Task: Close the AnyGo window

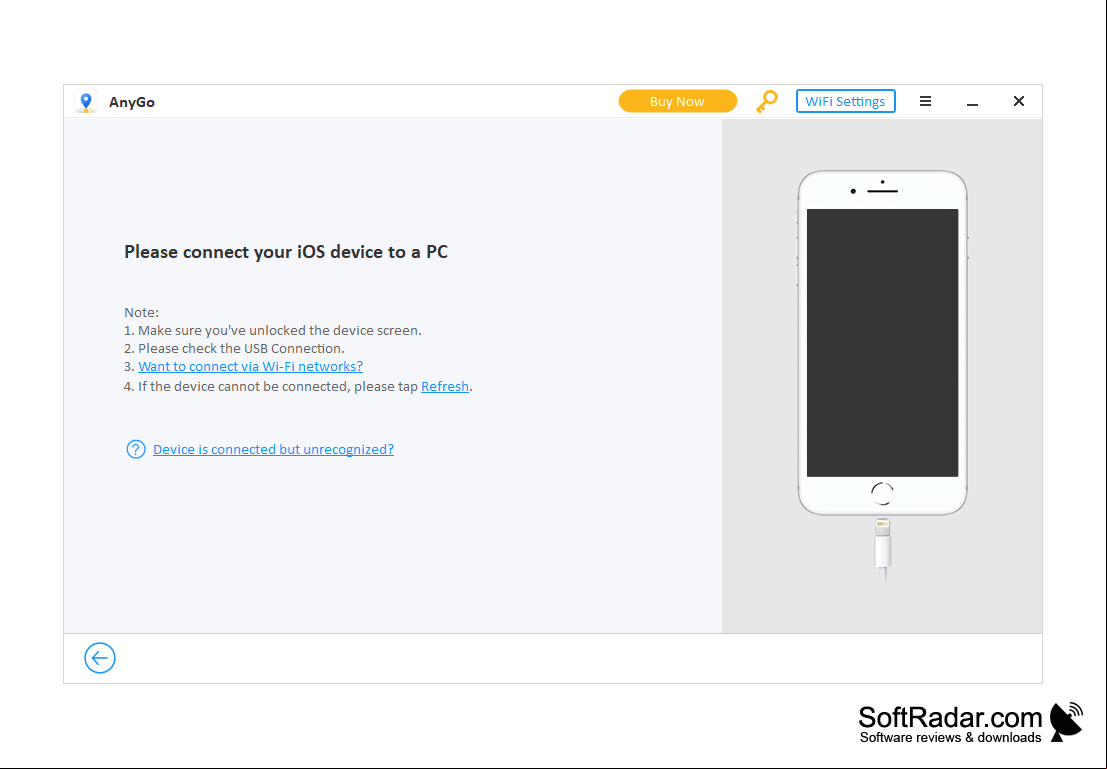Action: click(x=1019, y=101)
